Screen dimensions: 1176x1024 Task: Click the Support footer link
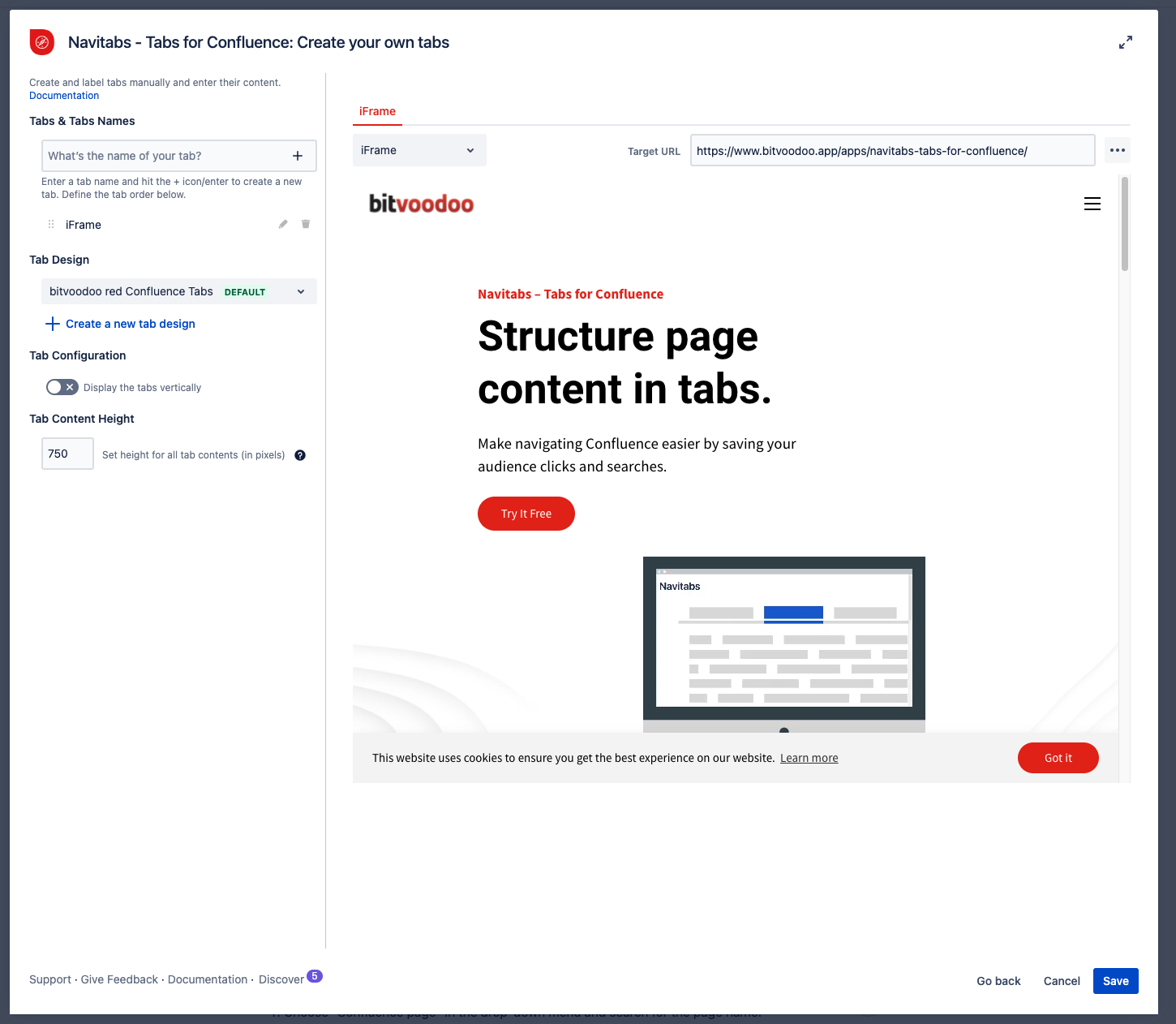click(50, 979)
